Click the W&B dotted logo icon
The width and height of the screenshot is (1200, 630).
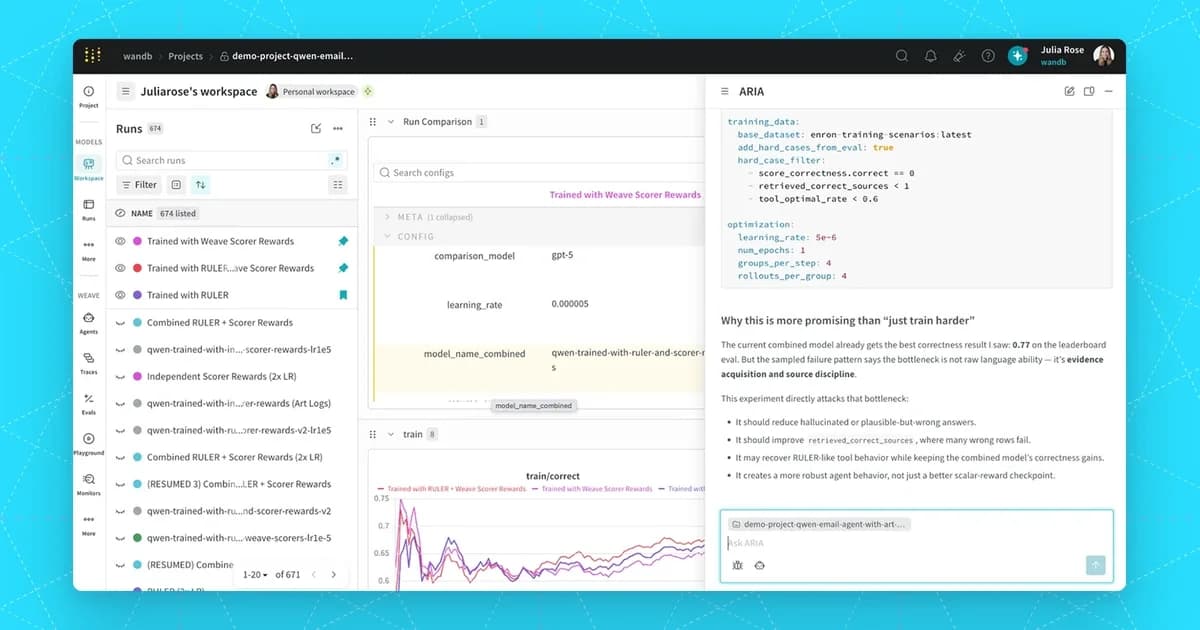point(92,56)
